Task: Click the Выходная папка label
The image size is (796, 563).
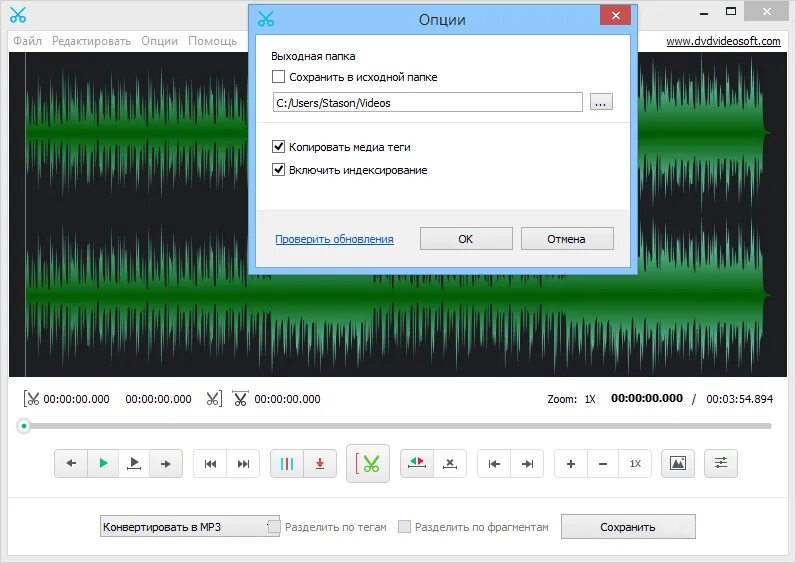Action: (313, 56)
